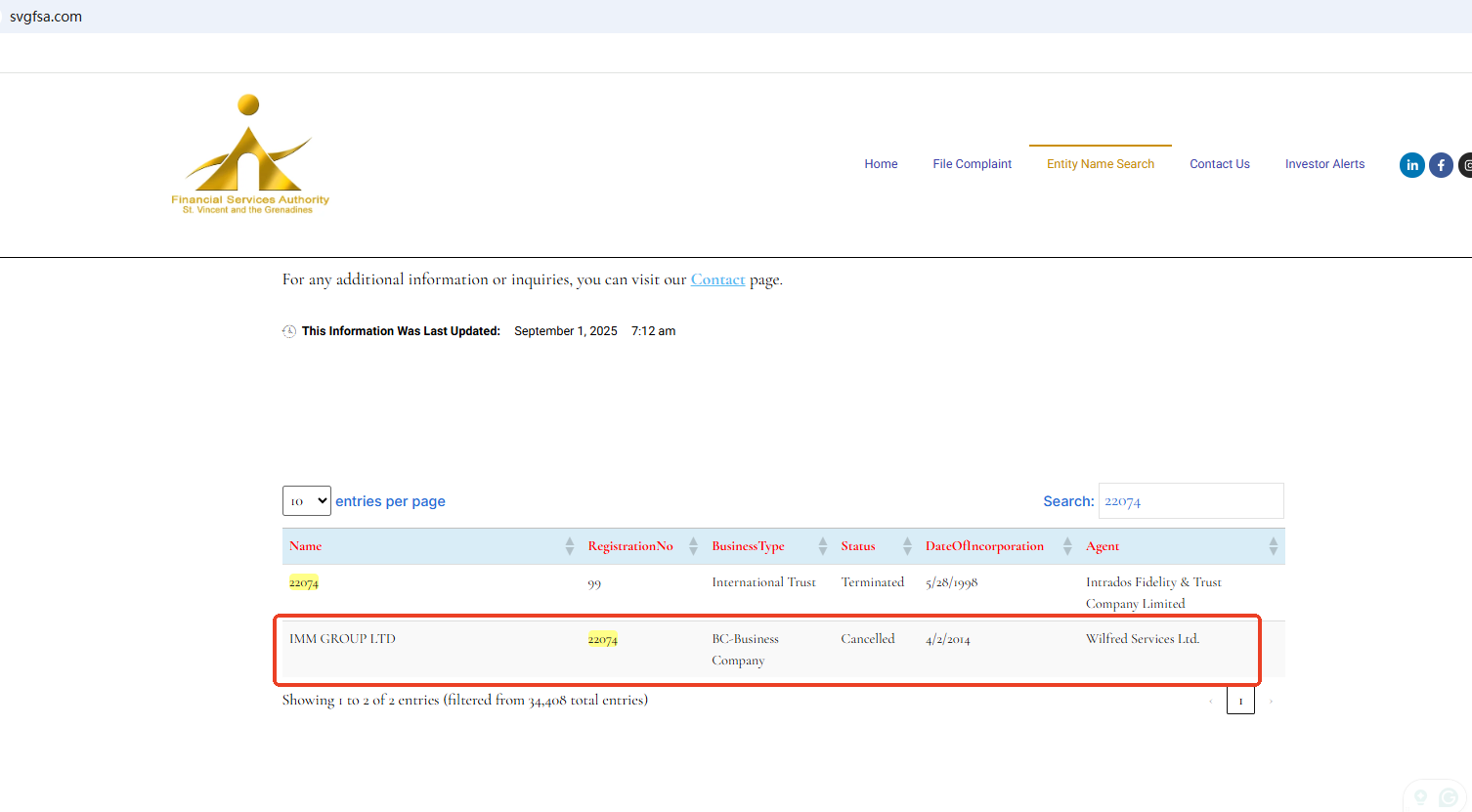Open the Facebook social icon
This screenshot has height=812, width=1472.
1441,165
